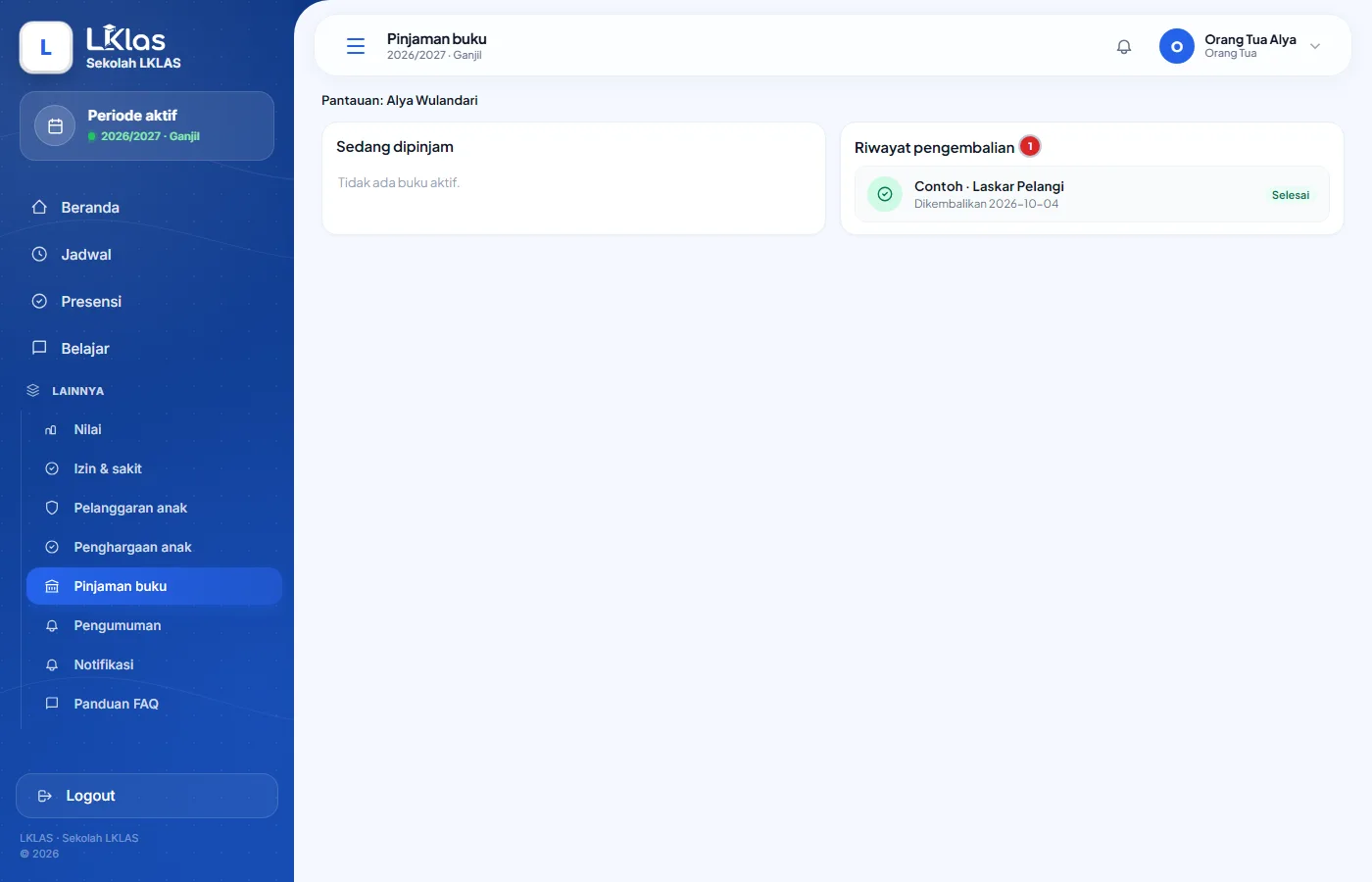Open the Periode aktif 2026/2027 Ganjil card
1372x882 pixels.
pos(147,125)
